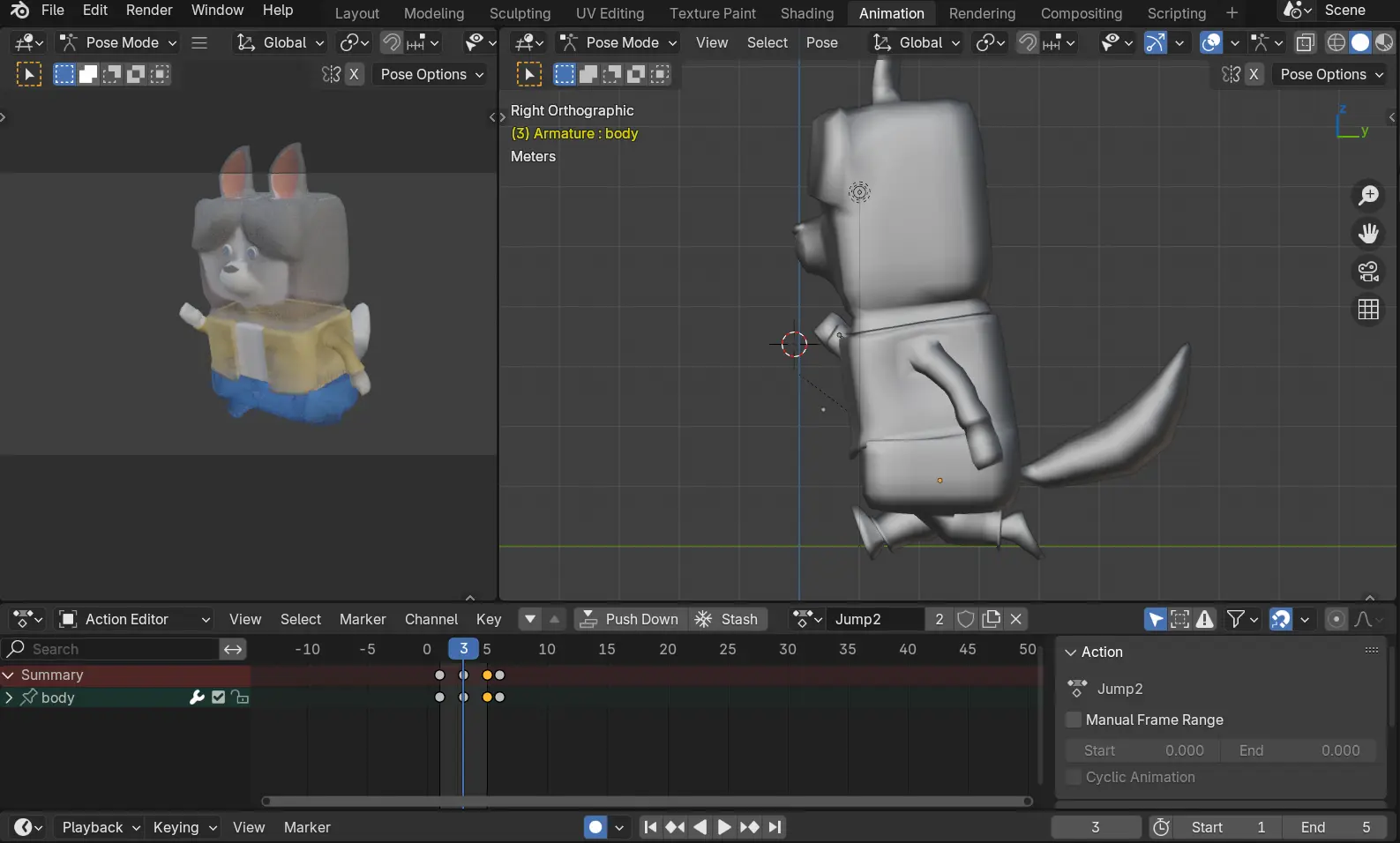Toggle auto keying record button

595,827
